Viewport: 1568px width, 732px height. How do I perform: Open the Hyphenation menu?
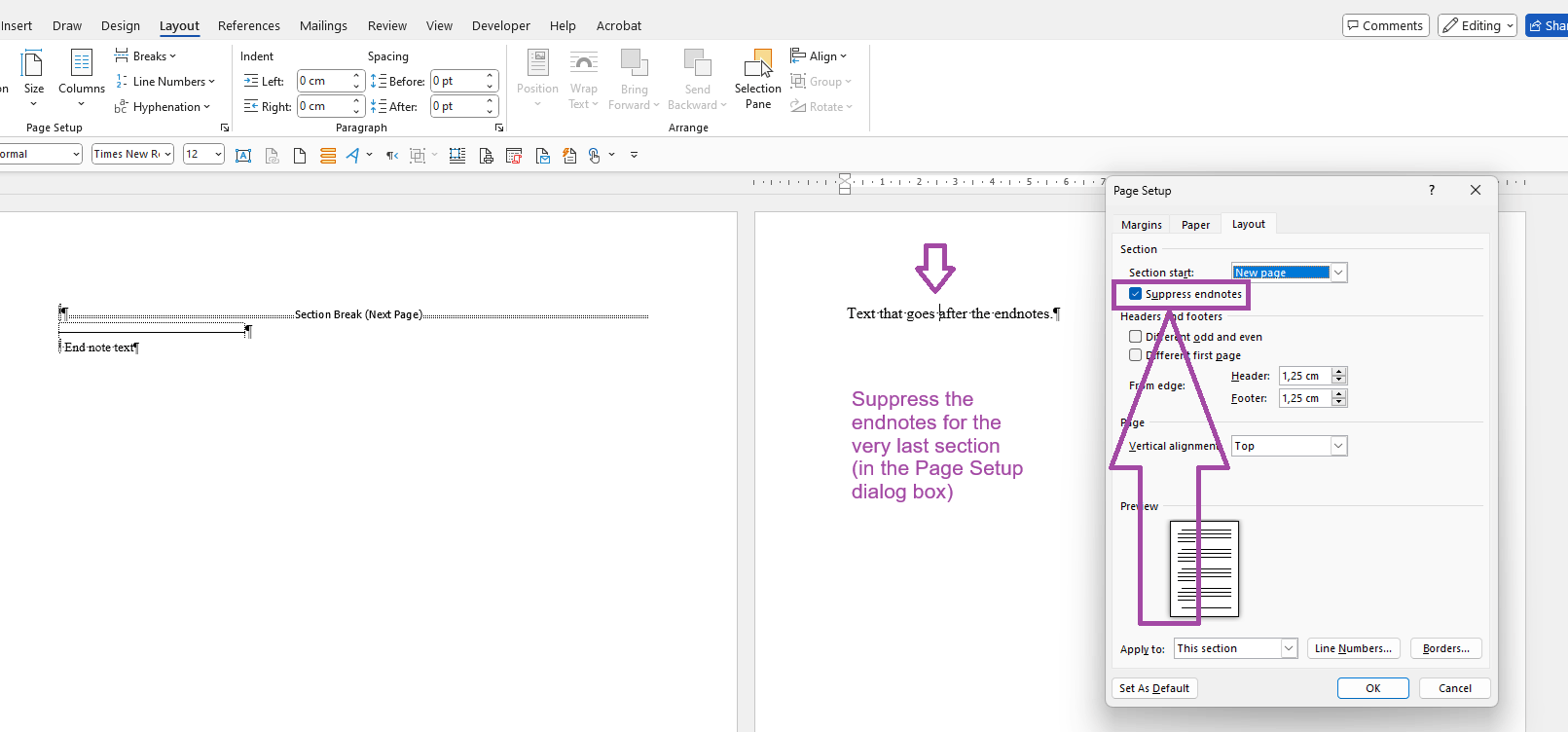[x=163, y=107]
